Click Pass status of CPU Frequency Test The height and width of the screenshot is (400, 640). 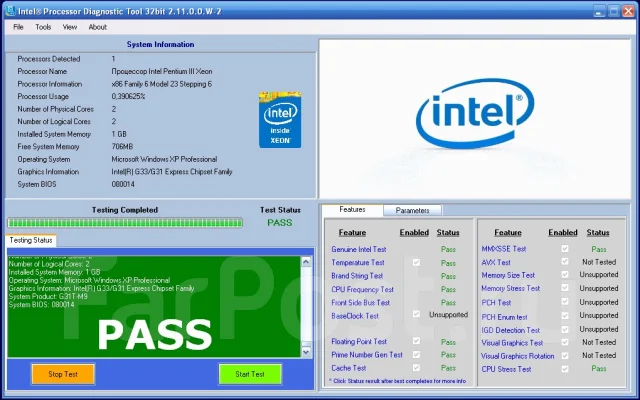448,289
